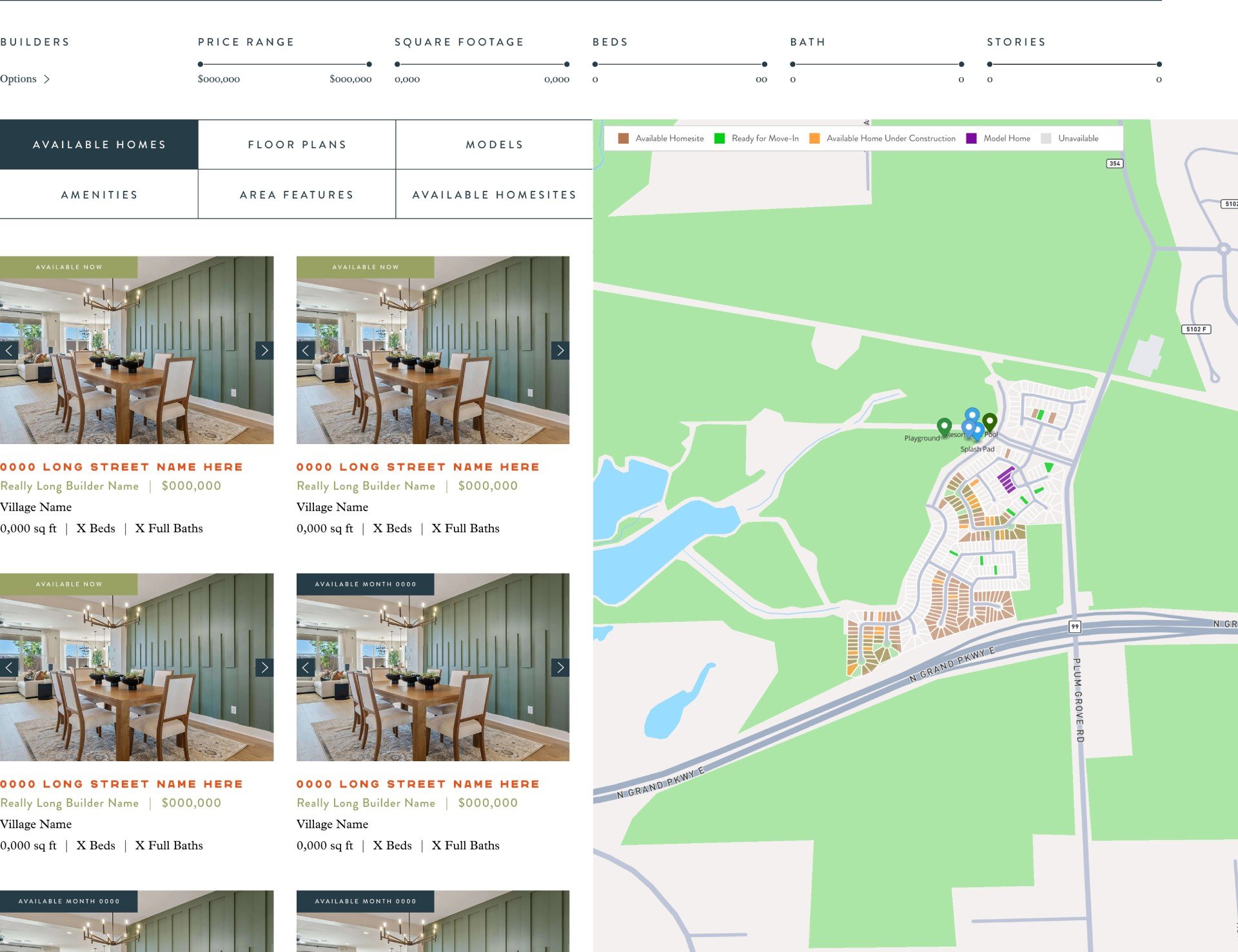This screenshot has width=1238, height=952.
Task: Open the Available Homes tab
Action: [x=99, y=144]
